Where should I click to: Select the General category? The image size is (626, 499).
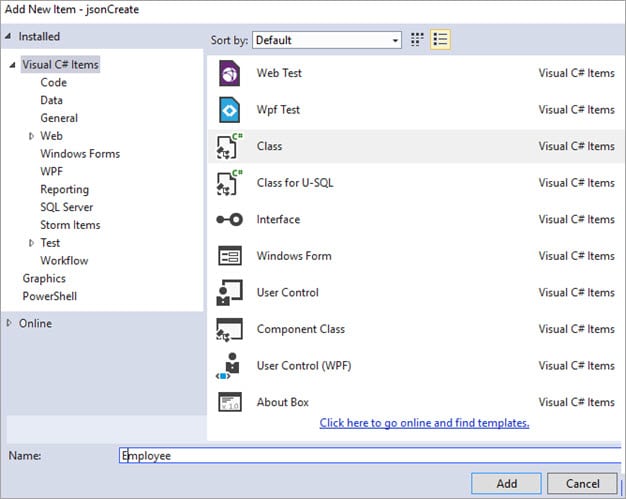tap(59, 118)
